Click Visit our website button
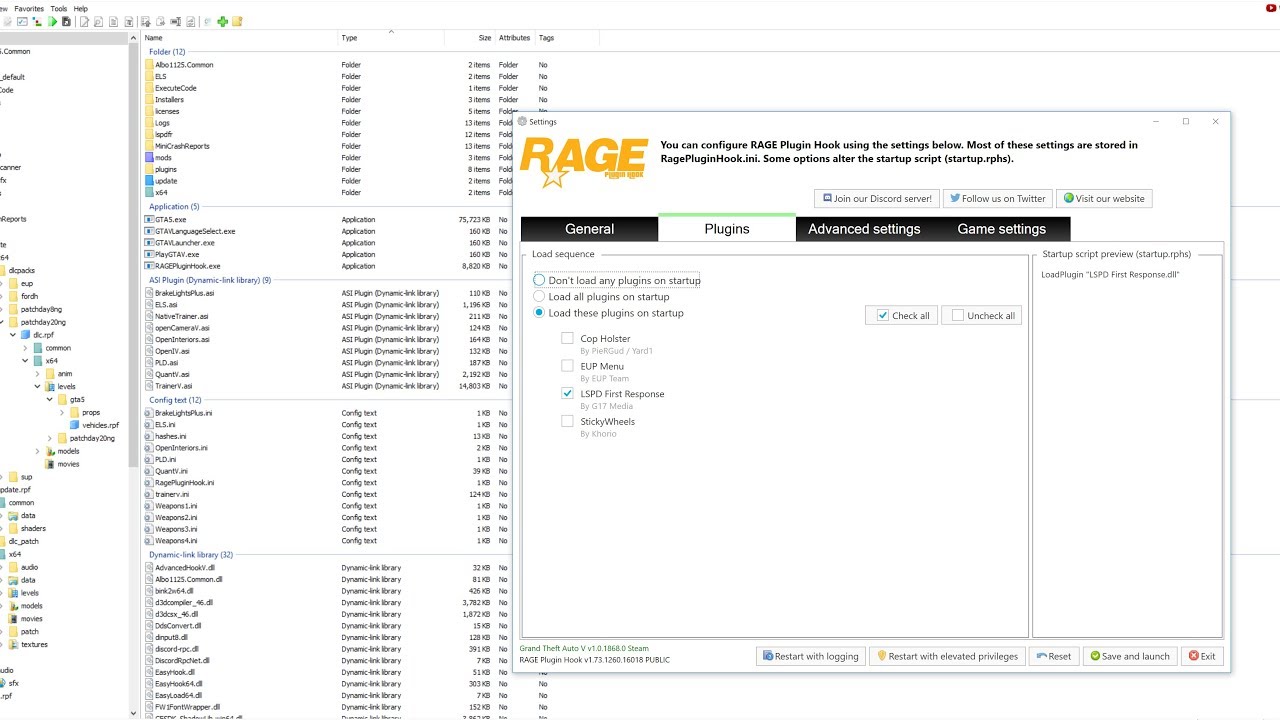The width and height of the screenshot is (1280, 720). pos(1104,198)
